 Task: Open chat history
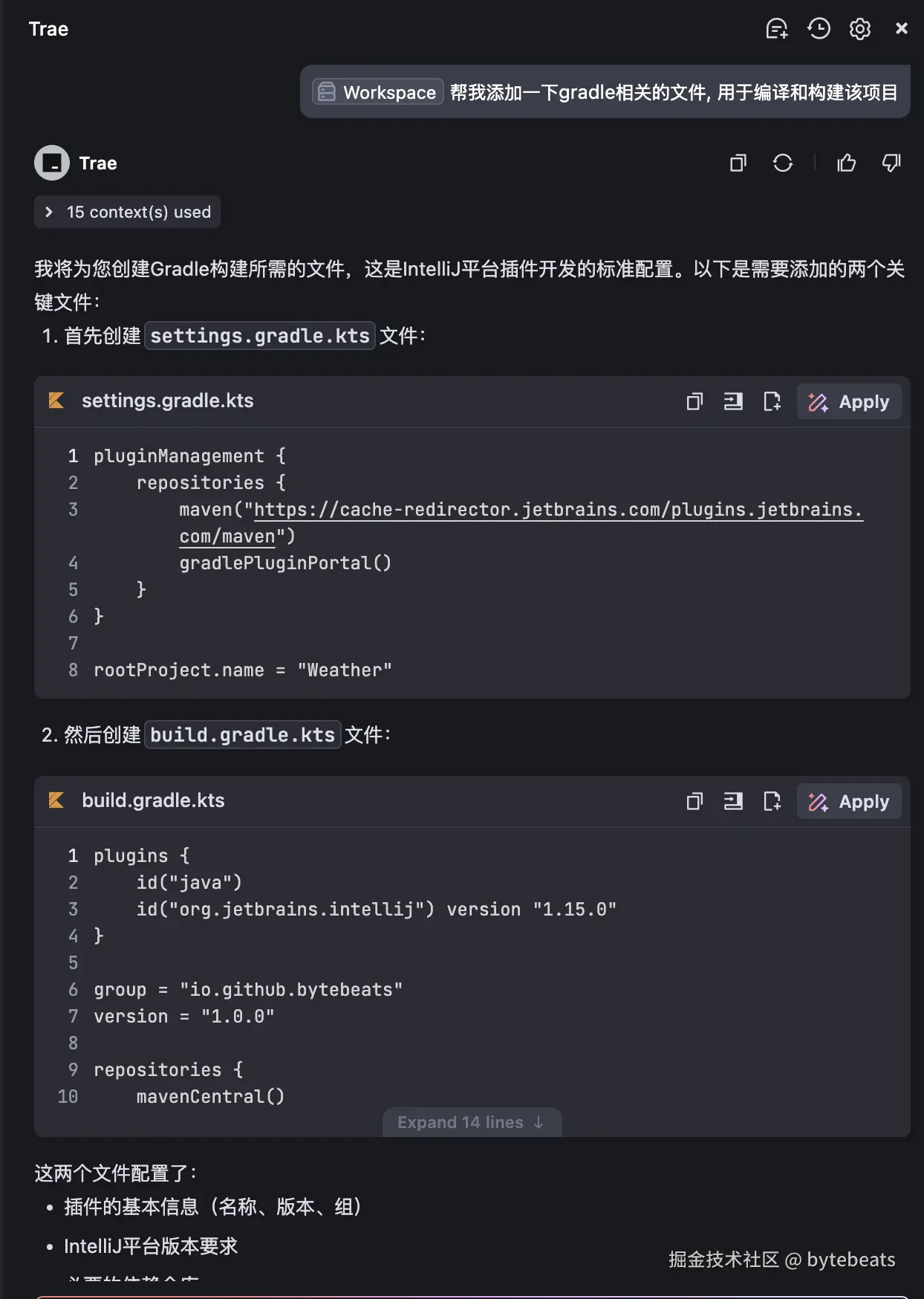pyautogui.click(x=819, y=28)
